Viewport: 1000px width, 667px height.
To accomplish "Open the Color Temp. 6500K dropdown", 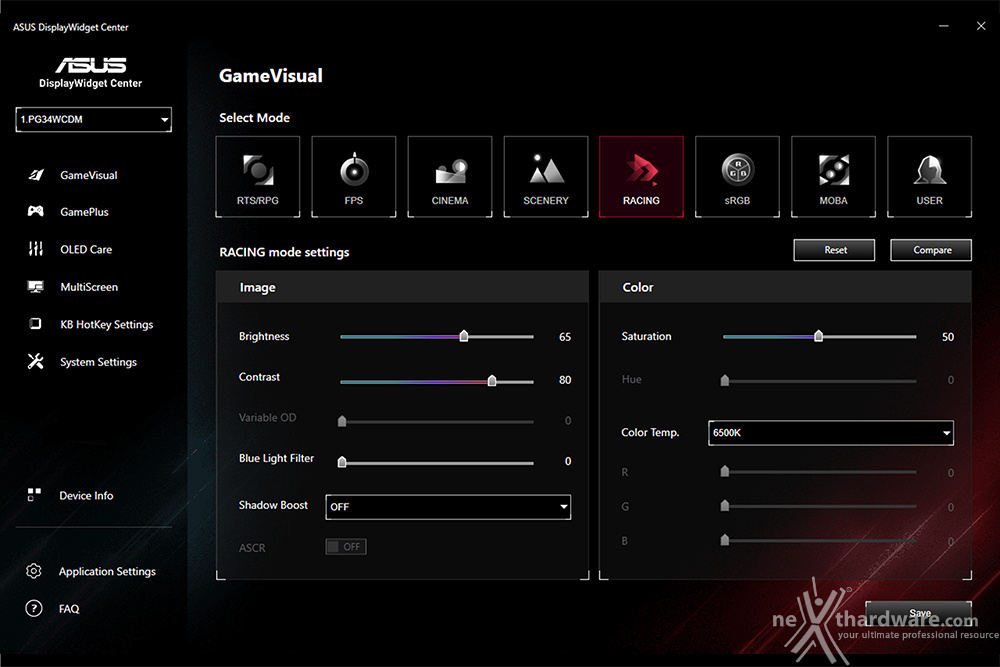I will pyautogui.click(x=831, y=433).
